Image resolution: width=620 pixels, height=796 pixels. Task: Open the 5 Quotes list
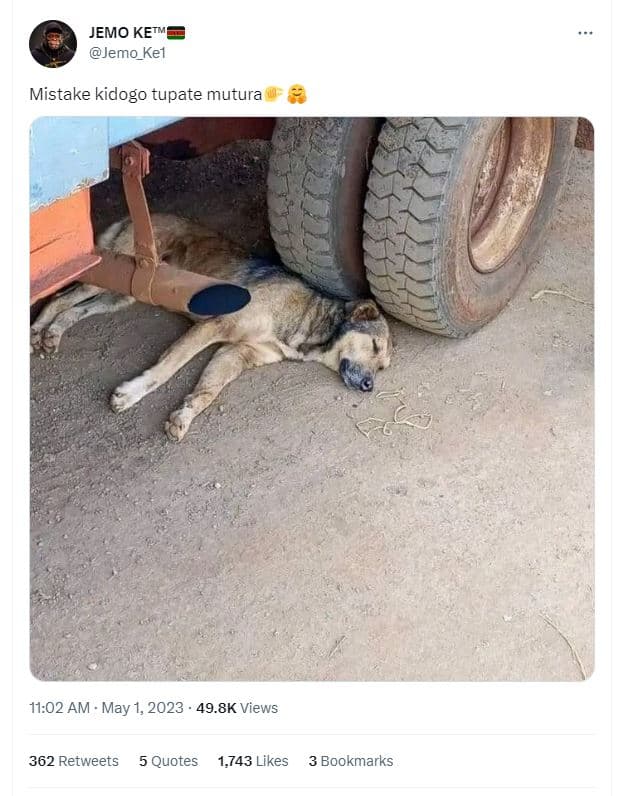point(168,761)
